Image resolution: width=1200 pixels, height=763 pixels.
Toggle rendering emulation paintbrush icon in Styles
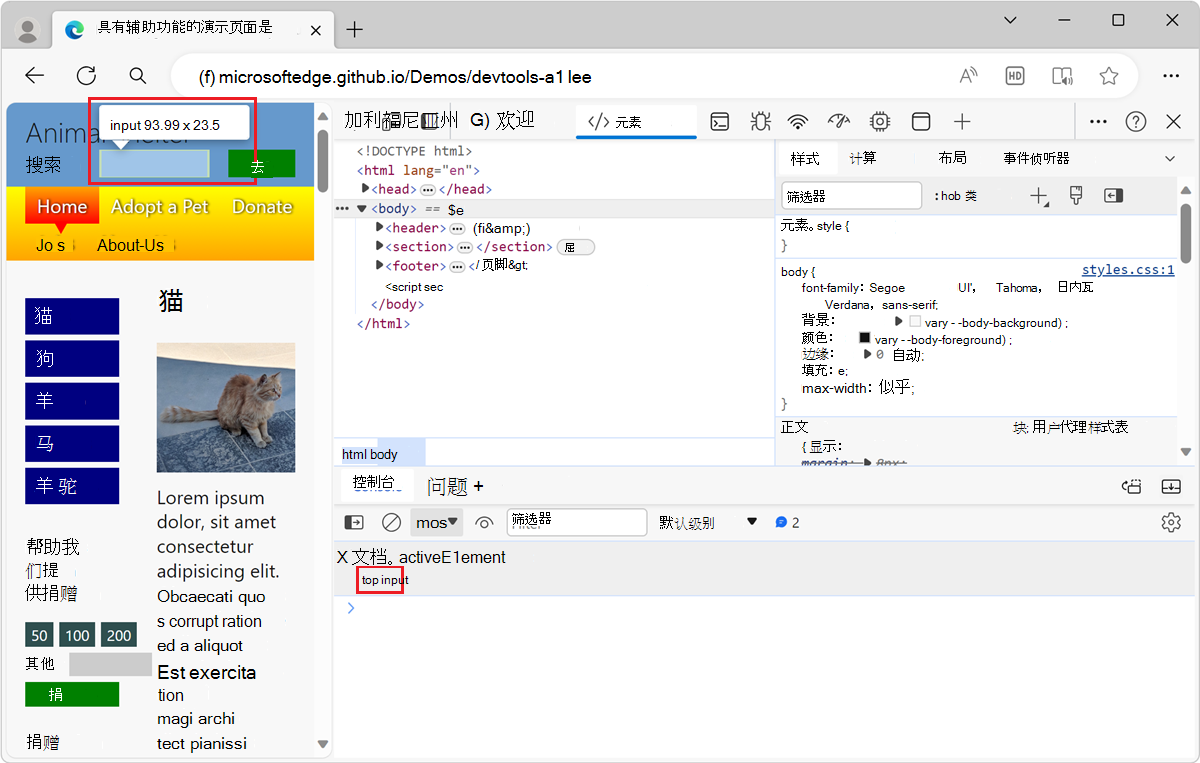(1076, 196)
